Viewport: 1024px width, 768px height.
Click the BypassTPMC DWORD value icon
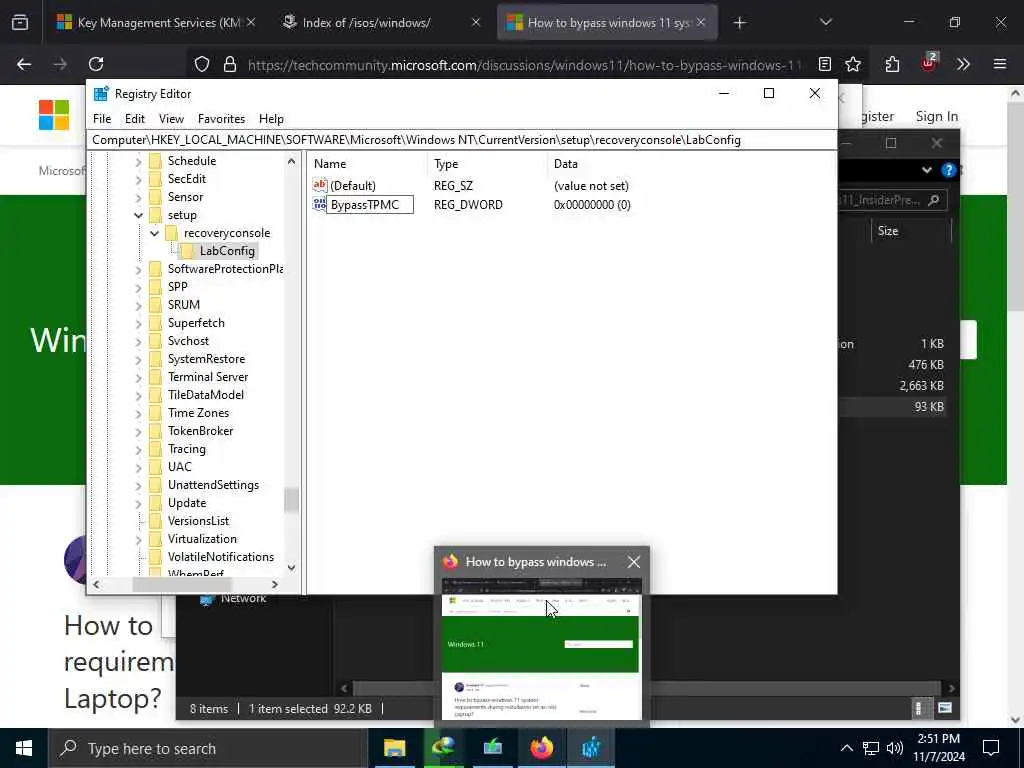click(319, 204)
